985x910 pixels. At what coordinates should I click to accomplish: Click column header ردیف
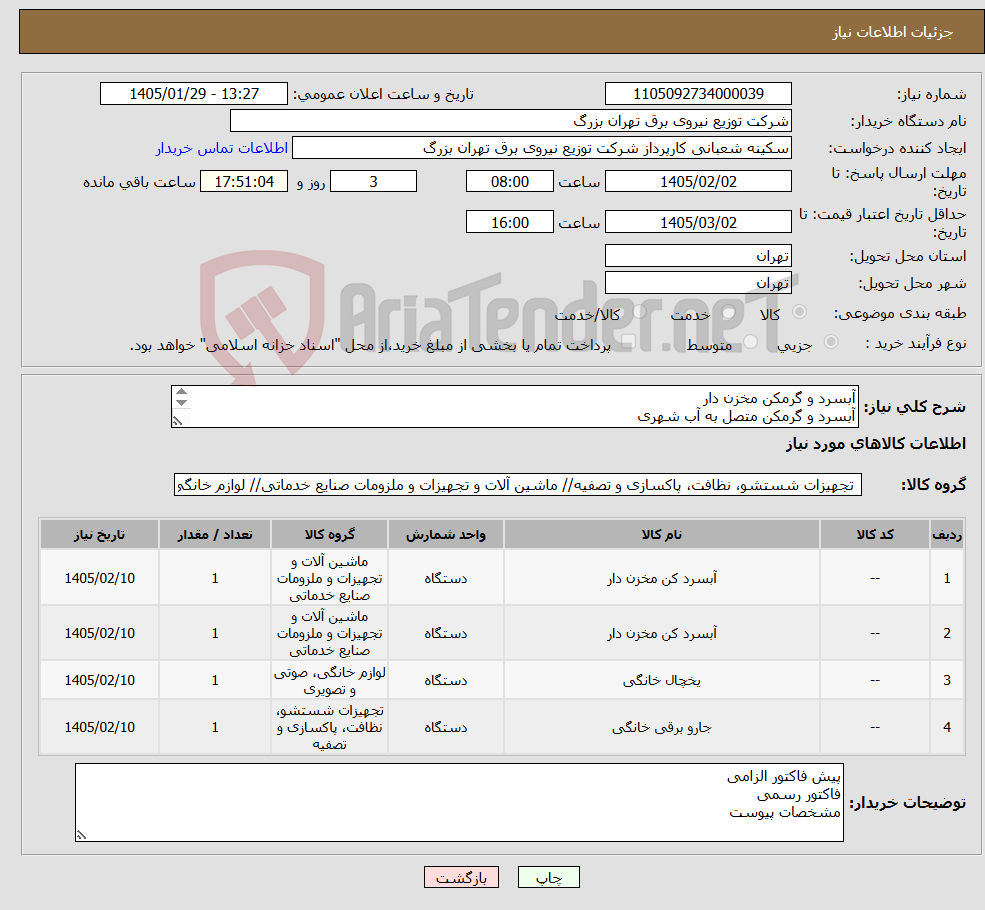(947, 534)
